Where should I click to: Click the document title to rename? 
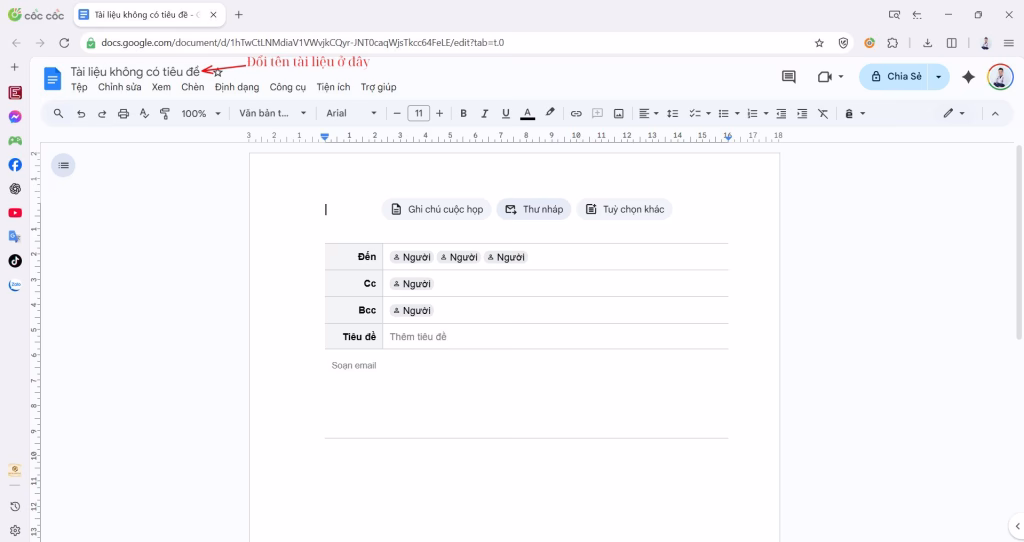coord(135,72)
